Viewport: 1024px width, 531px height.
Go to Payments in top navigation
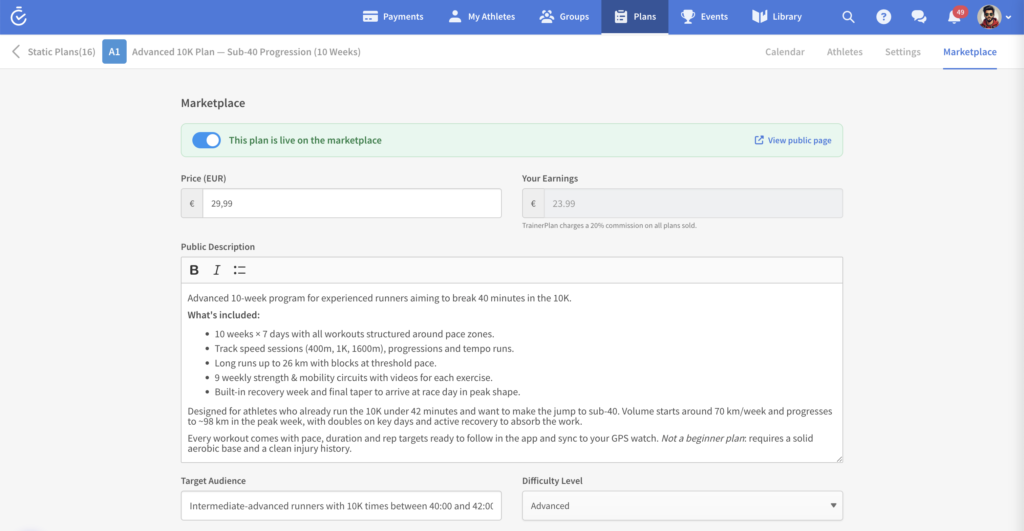coord(393,17)
